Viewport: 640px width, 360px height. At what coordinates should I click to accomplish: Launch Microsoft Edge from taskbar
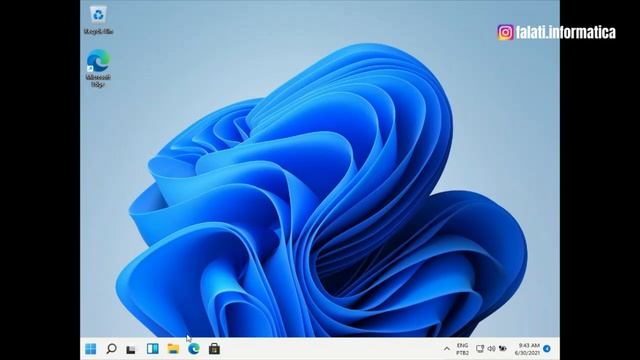194,349
